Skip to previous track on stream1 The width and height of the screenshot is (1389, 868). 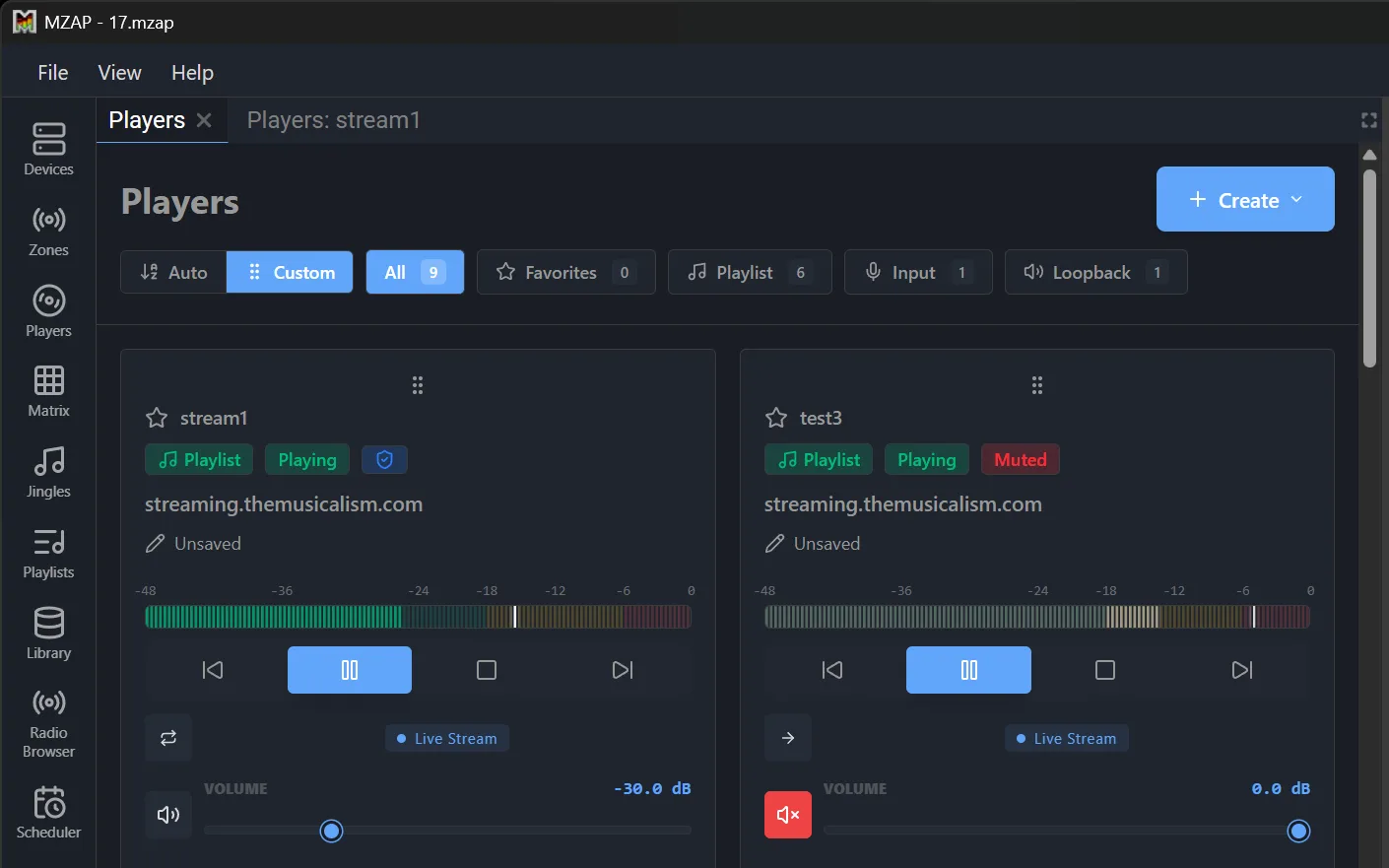tap(213, 670)
